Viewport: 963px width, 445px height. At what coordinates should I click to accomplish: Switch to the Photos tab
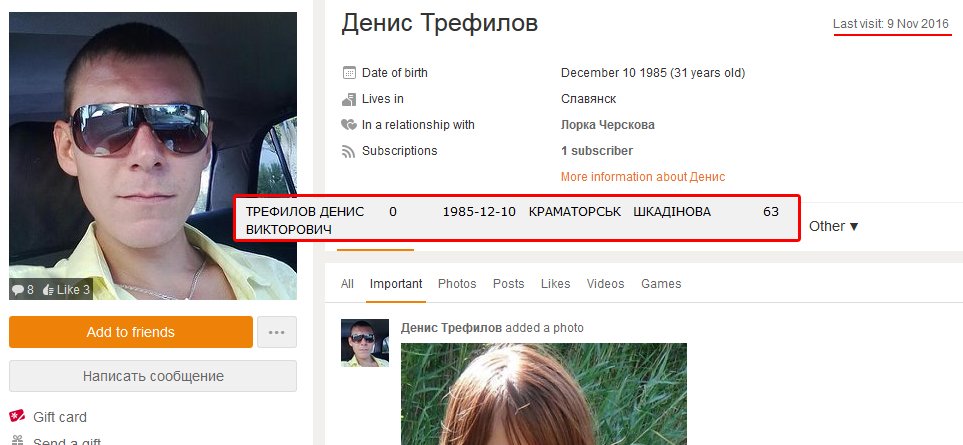(457, 284)
